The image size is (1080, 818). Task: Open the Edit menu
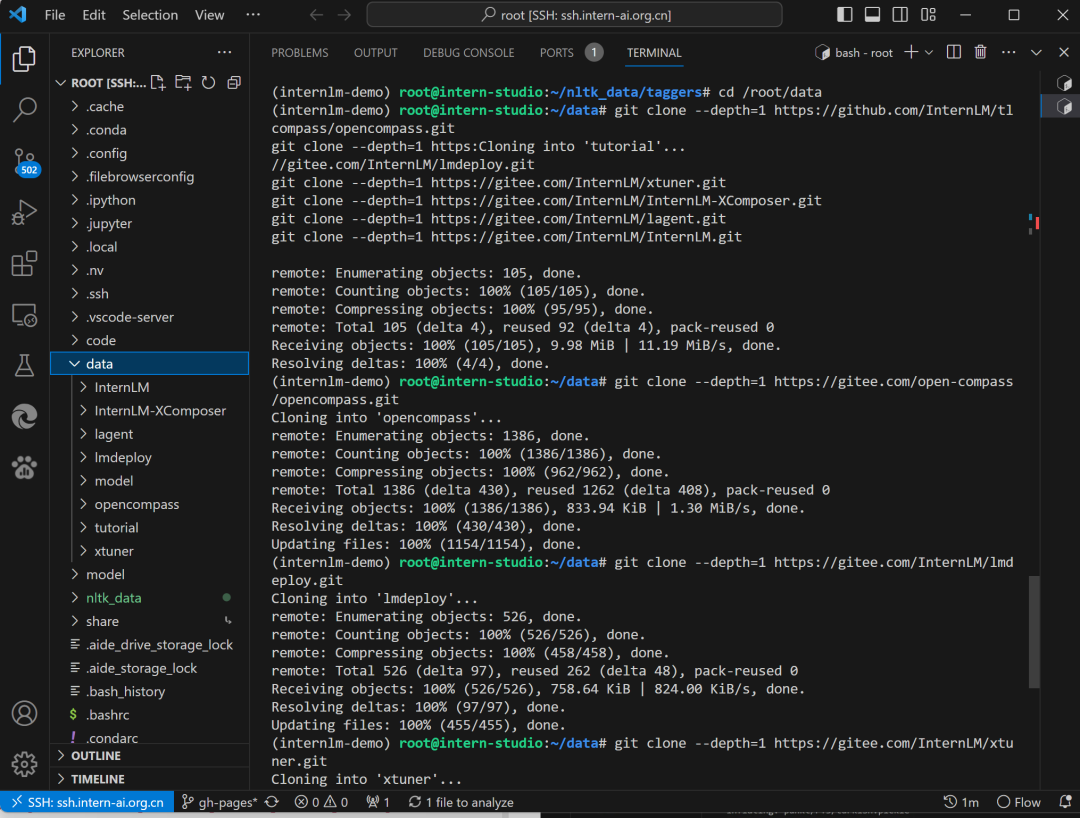pos(94,14)
